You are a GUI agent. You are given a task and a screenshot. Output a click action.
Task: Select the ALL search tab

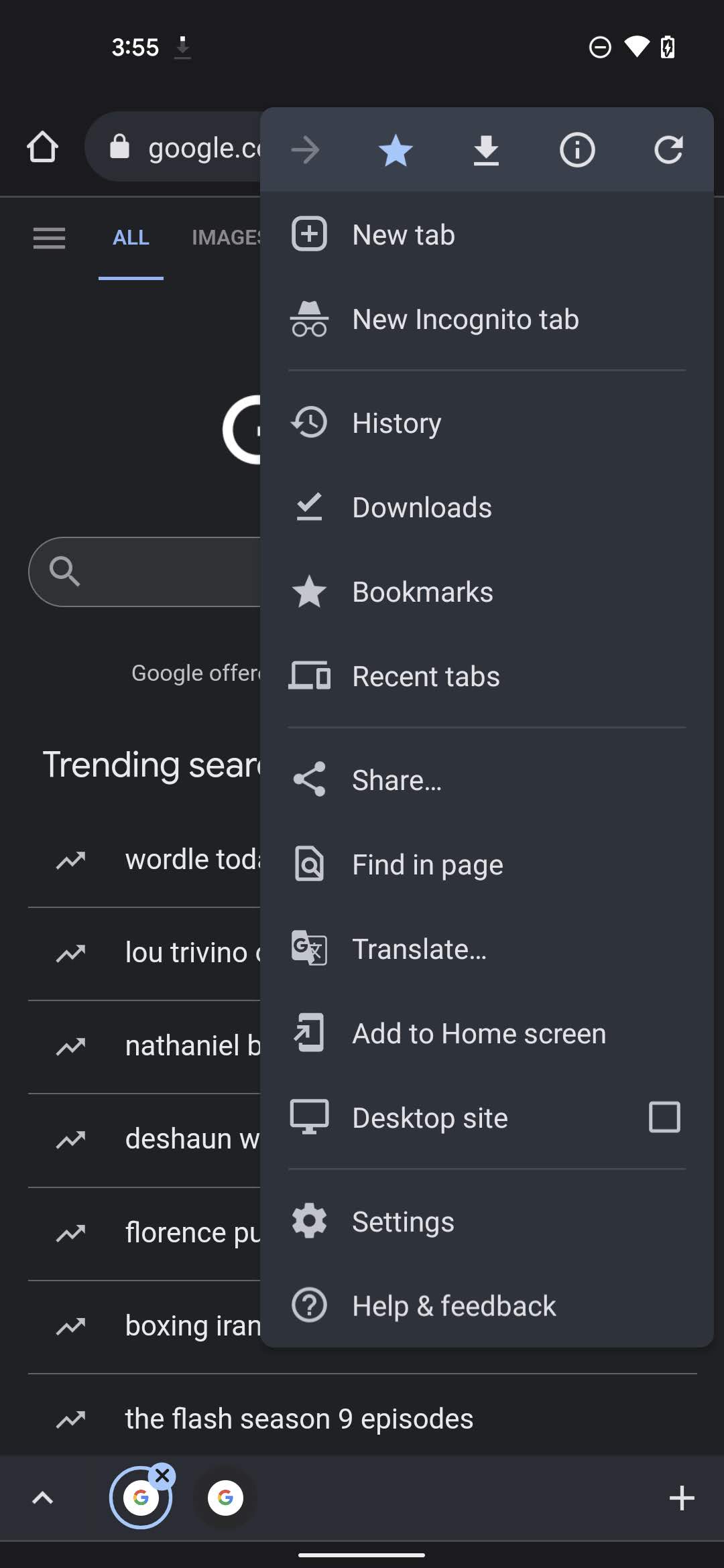tap(131, 238)
